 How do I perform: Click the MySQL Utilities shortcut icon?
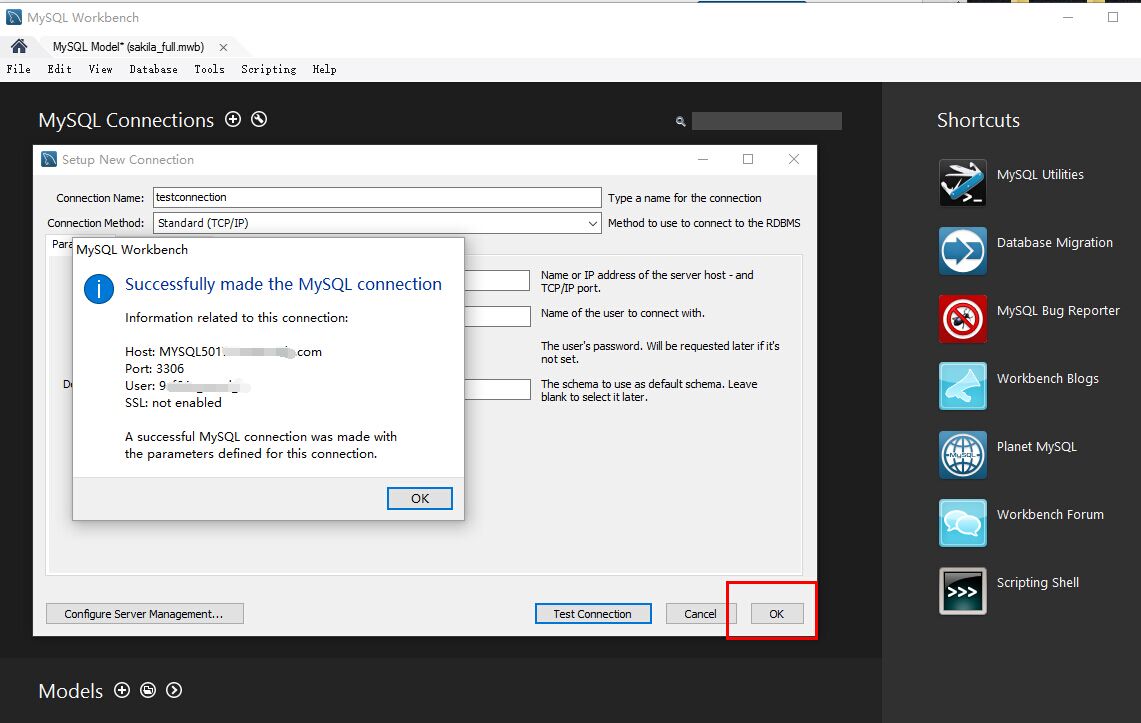coord(962,182)
